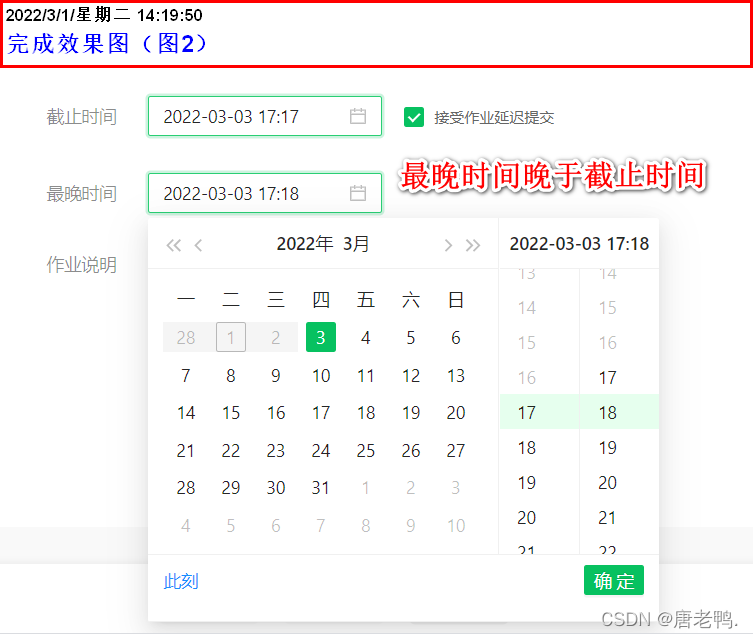Go to next month with right arrow
The image size is (753, 638).
click(x=448, y=245)
